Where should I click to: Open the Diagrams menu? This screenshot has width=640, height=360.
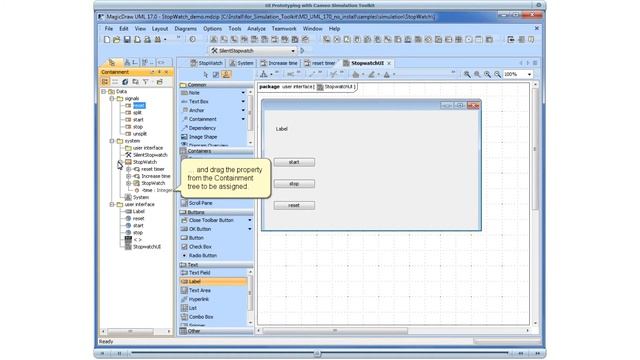(185, 29)
